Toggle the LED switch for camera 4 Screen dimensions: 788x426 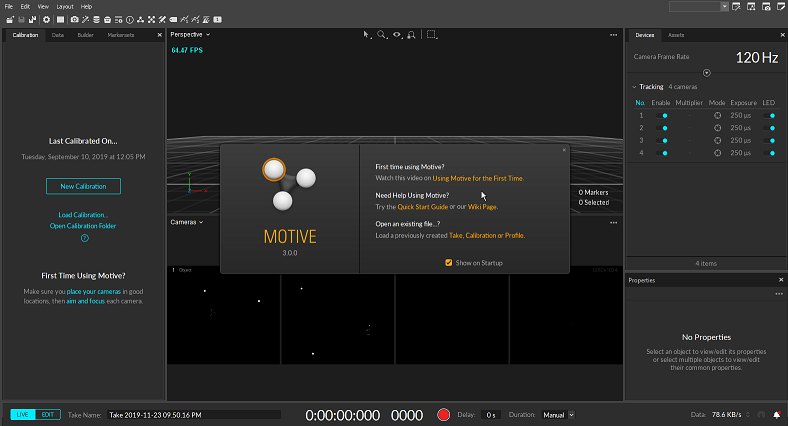click(770, 152)
